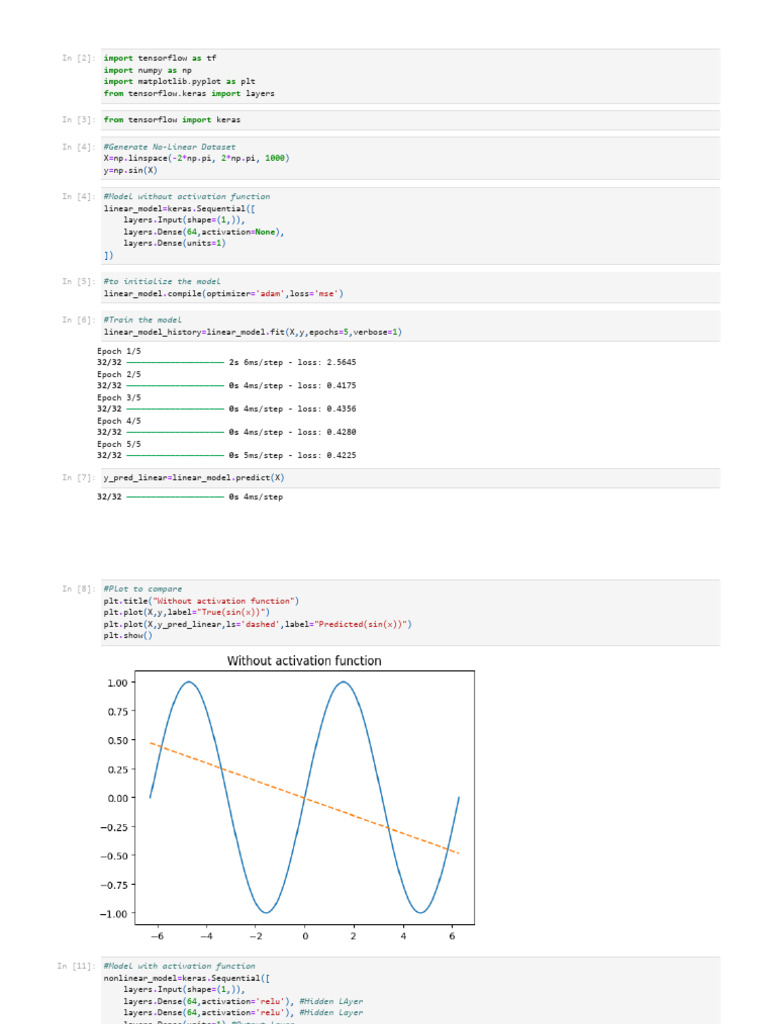Click the Epoch 5/5 progress bar
The width and height of the screenshot is (768, 1024).
(175, 455)
